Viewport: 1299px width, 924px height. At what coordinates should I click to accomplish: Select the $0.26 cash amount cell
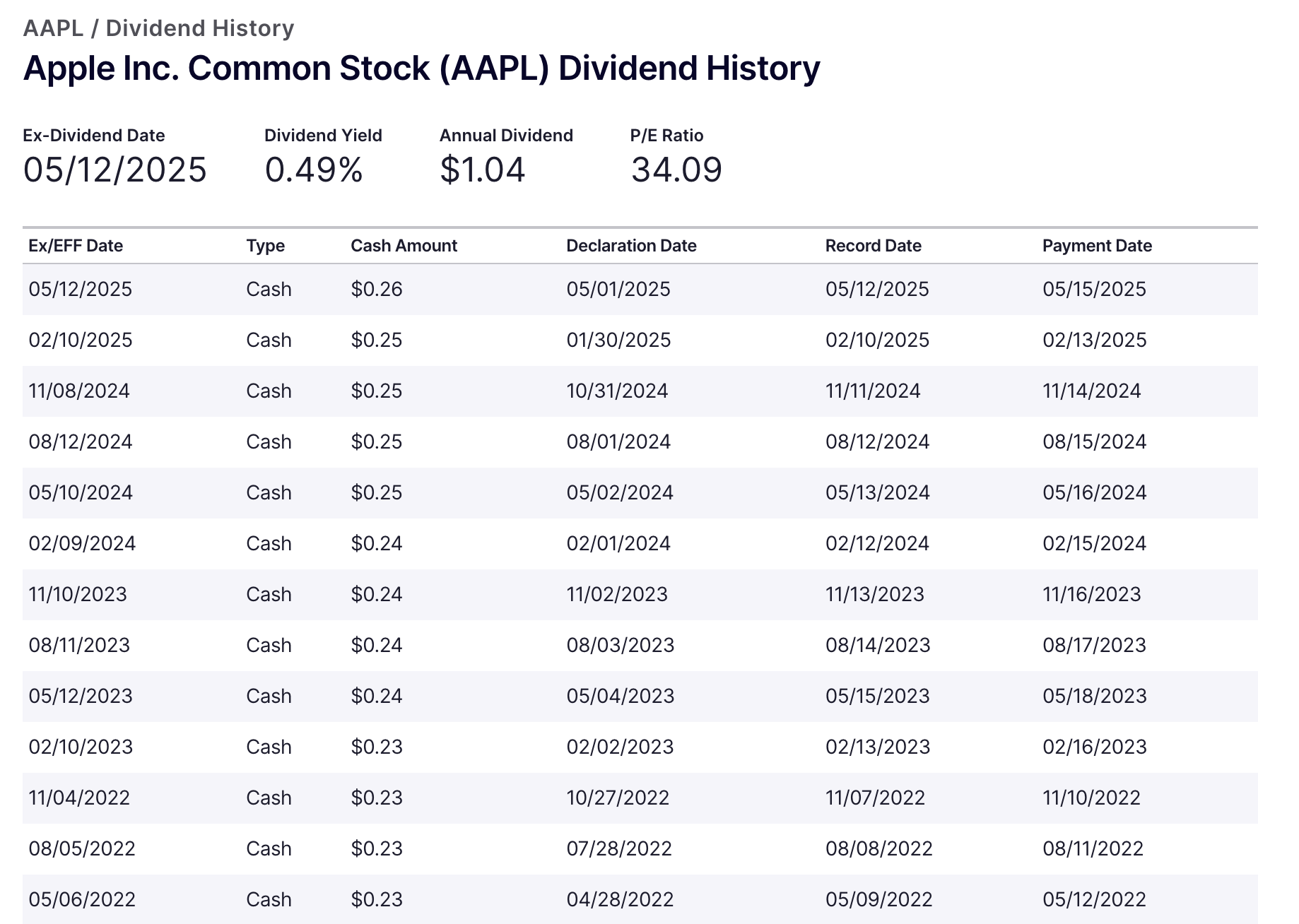pyautogui.click(x=377, y=289)
